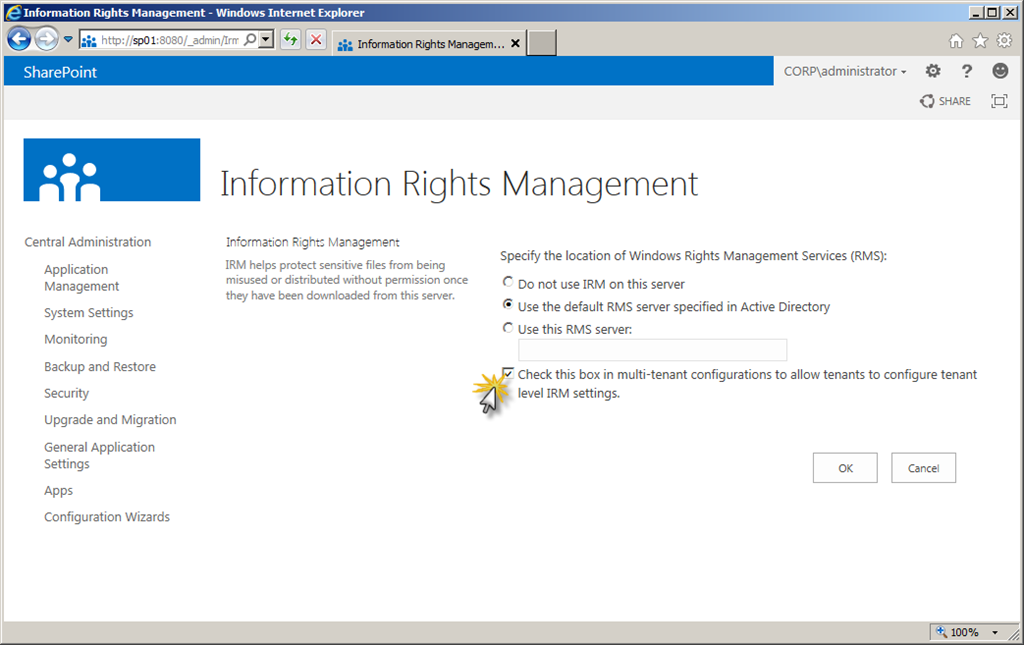Click the IRM helps protect sensitive files description
Viewport: 1024px width, 645px height.
[x=347, y=280]
